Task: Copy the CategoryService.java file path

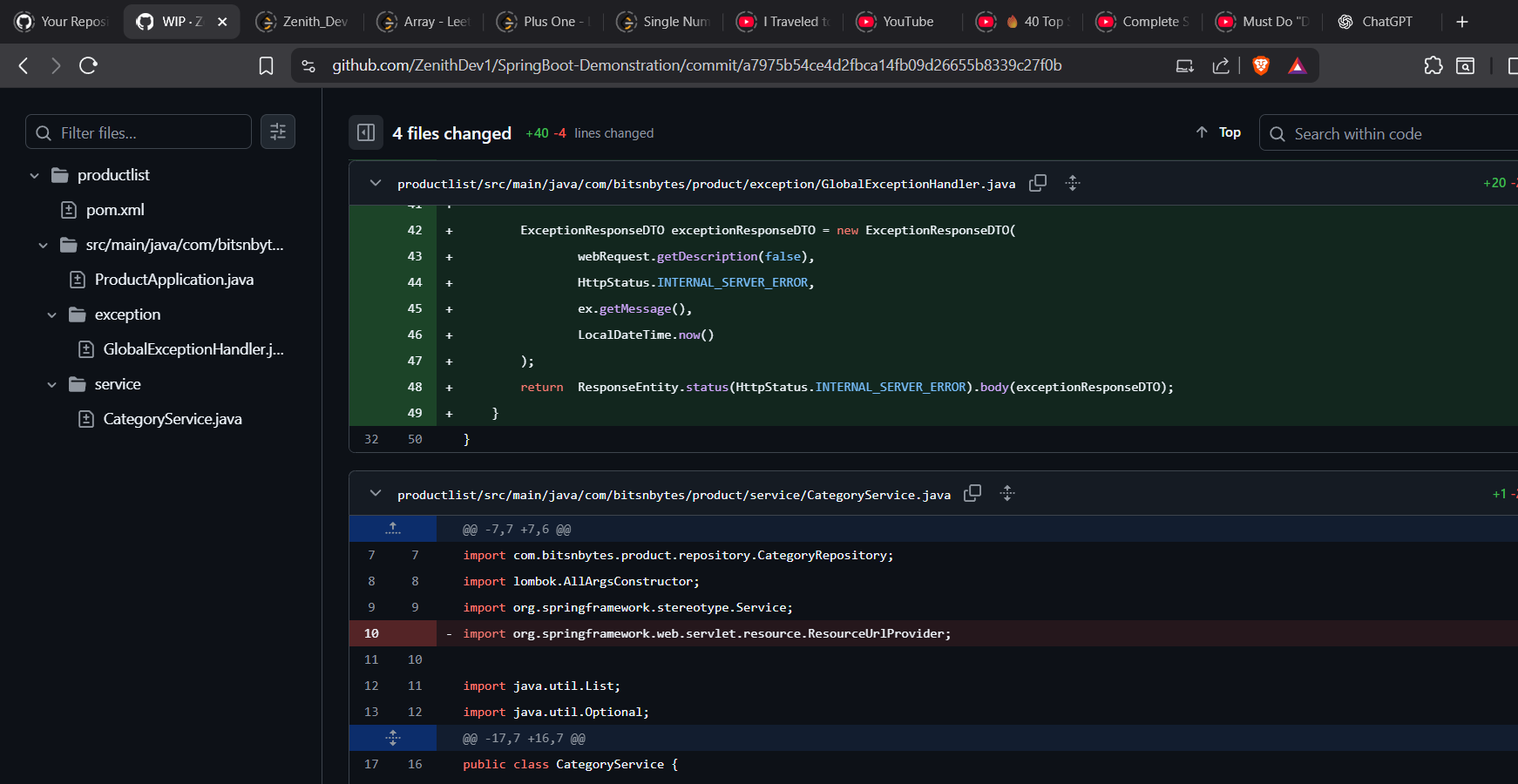Action: pyautogui.click(x=972, y=493)
